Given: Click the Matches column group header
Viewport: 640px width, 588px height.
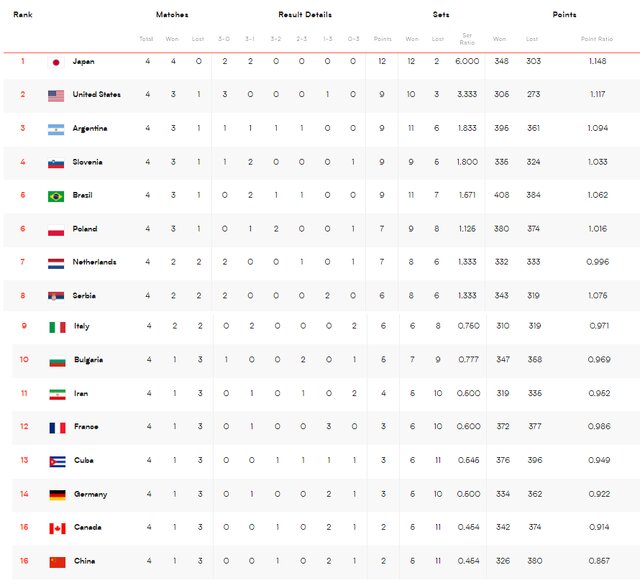Looking at the screenshot, I should (172, 15).
